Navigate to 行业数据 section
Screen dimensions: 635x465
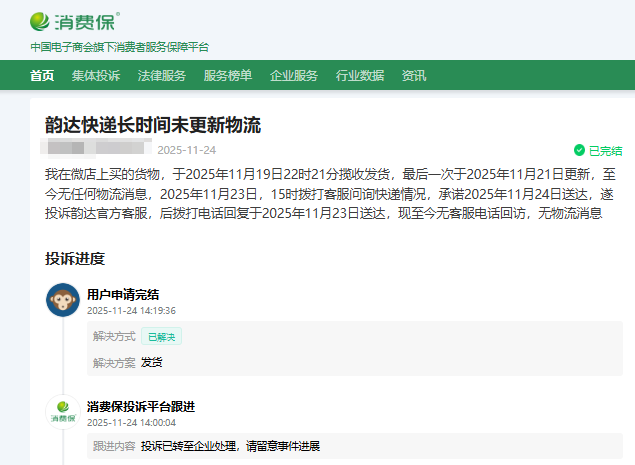click(359, 76)
